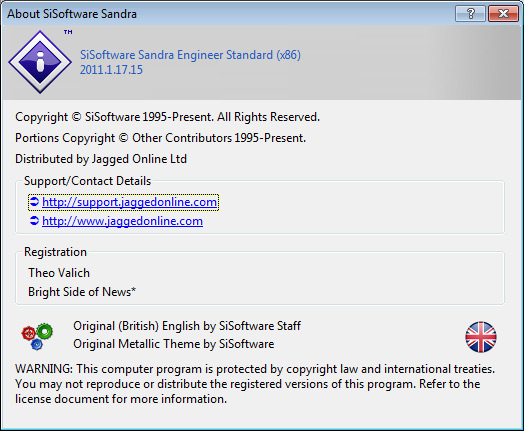Click the gears theme icon

click(37, 336)
